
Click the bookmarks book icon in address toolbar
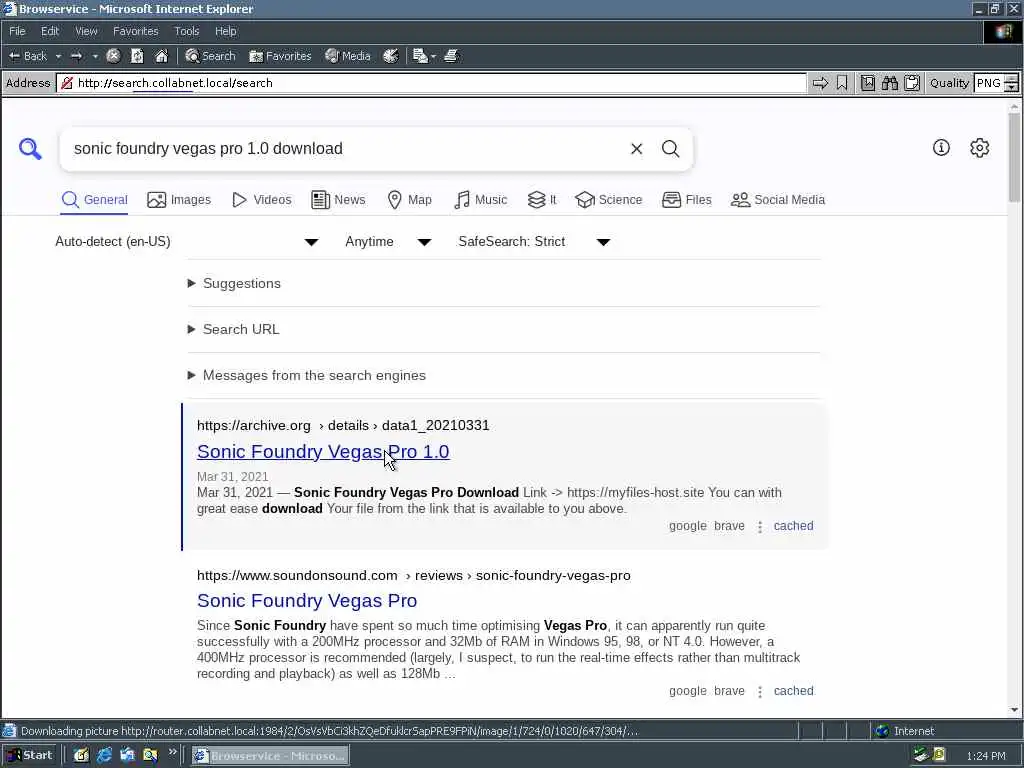coord(868,83)
